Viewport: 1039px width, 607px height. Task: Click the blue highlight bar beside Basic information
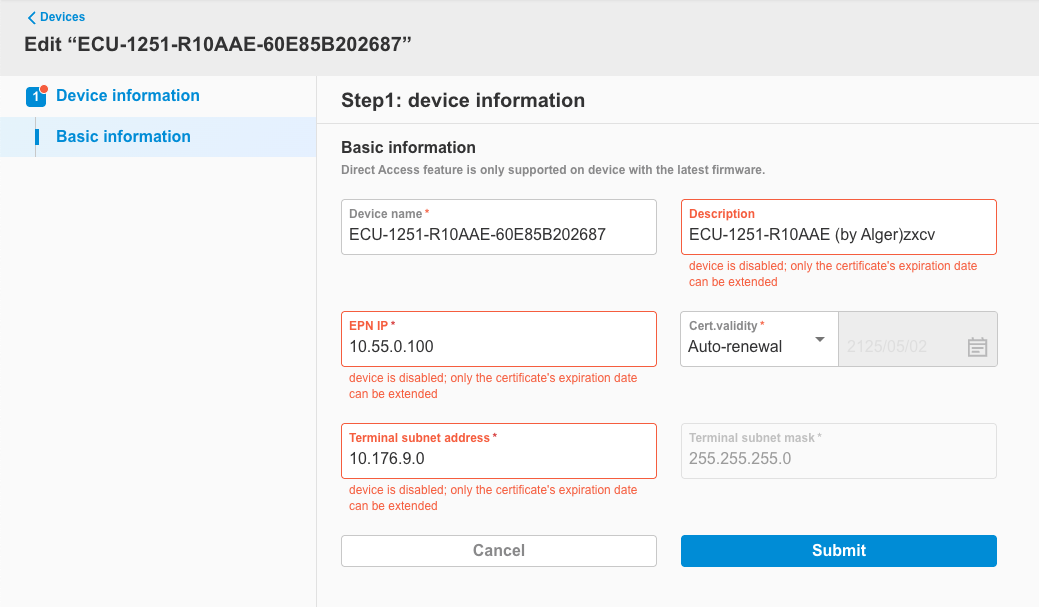click(x=37, y=136)
